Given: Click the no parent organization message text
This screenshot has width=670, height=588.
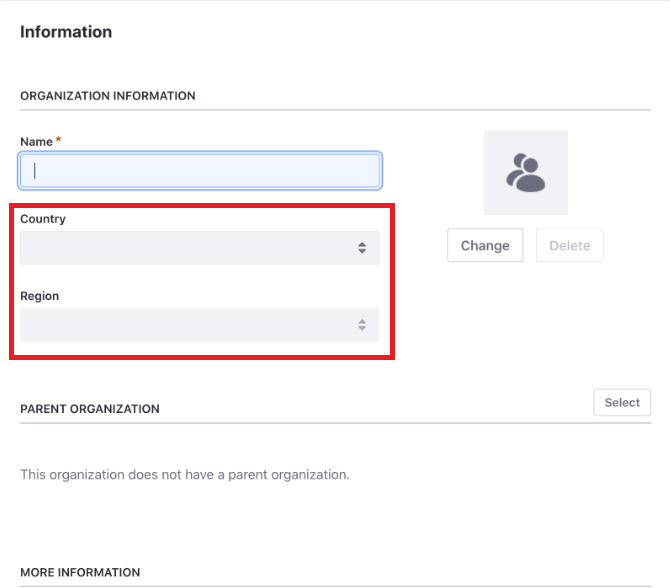Looking at the screenshot, I should coord(185,474).
